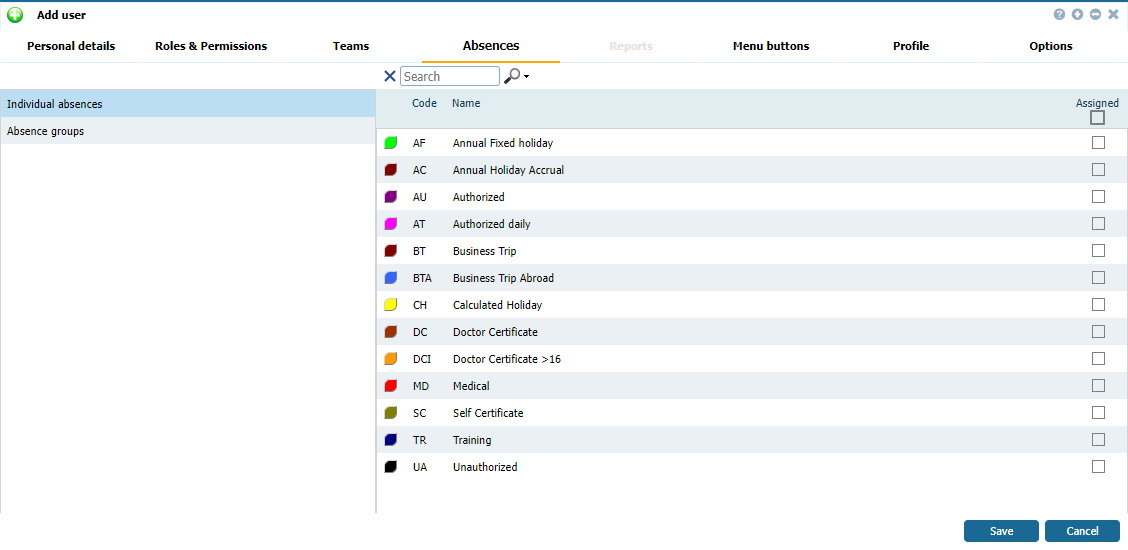Check Assigned for Annual Fixed holiday
Image resolution: width=1128 pixels, height=550 pixels.
click(1098, 143)
